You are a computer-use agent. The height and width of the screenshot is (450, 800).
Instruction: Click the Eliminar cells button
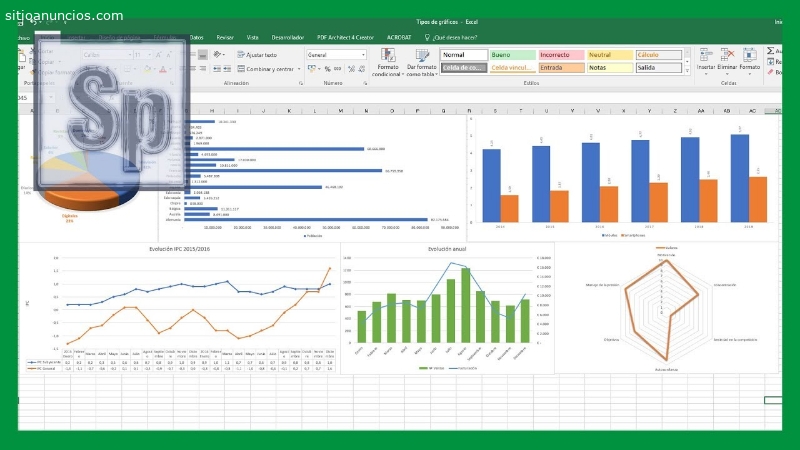(727, 61)
